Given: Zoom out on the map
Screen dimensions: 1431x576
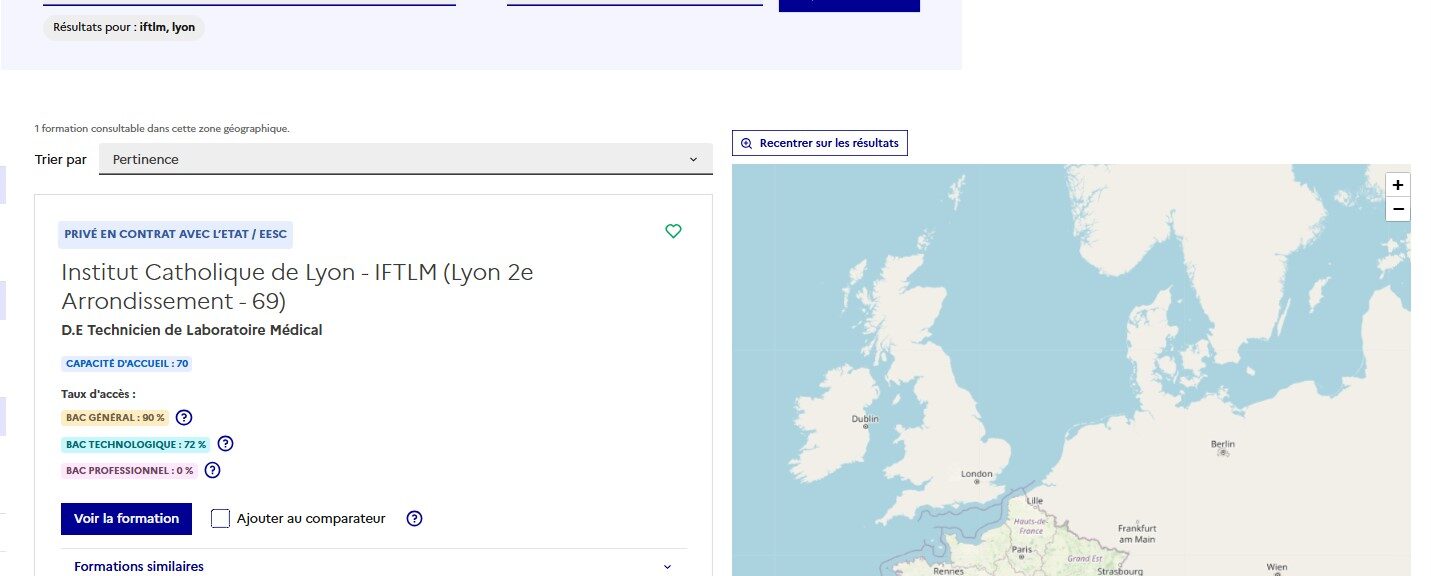Looking at the screenshot, I should click(x=1398, y=209).
